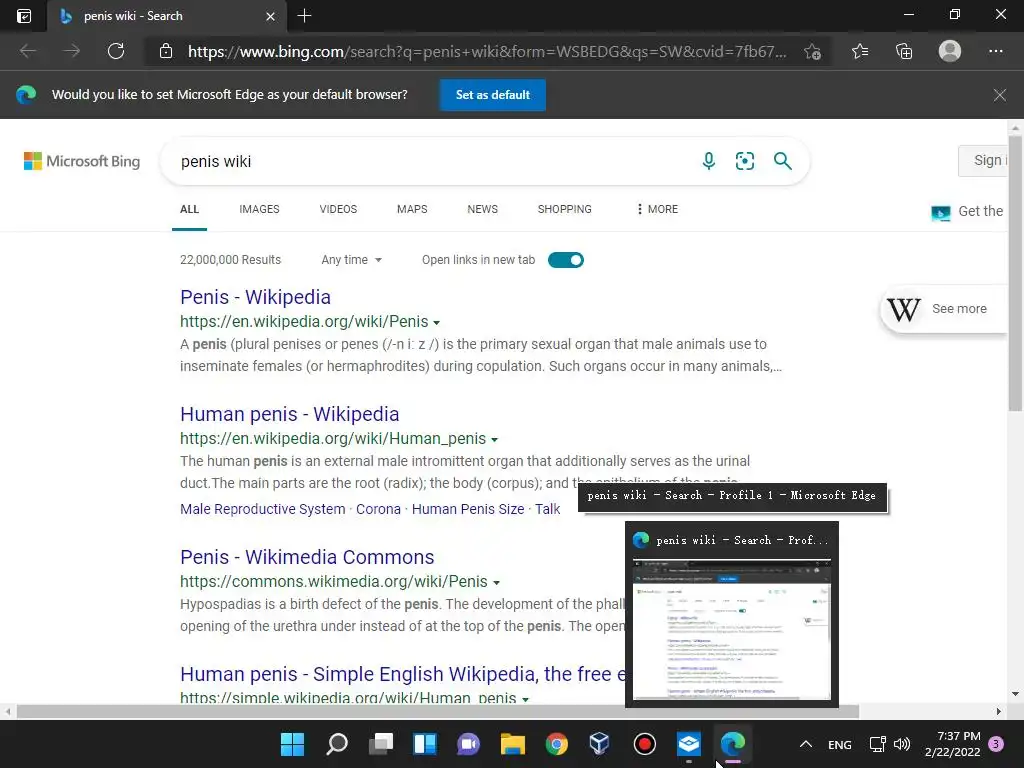Open the Collections icon
1024x768 pixels.
point(904,51)
